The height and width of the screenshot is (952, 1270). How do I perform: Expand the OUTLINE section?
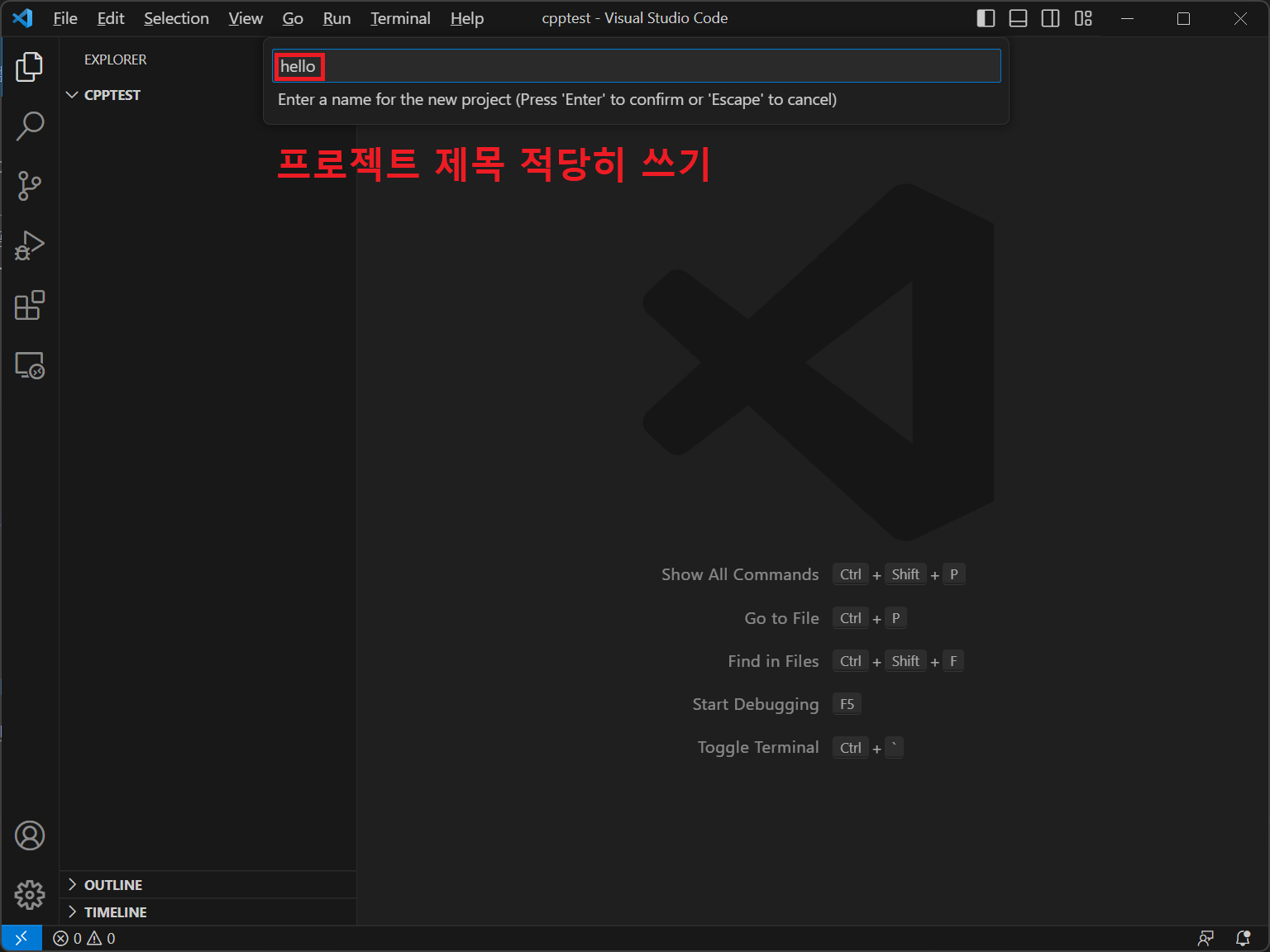coord(112,885)
